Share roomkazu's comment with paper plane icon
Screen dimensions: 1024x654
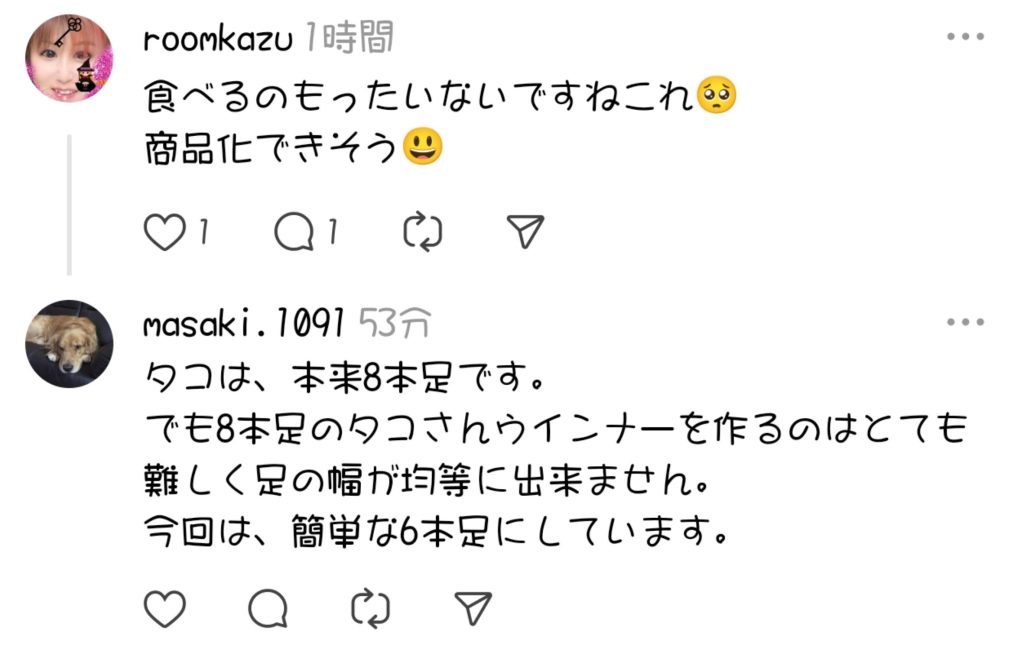(525, 233)
